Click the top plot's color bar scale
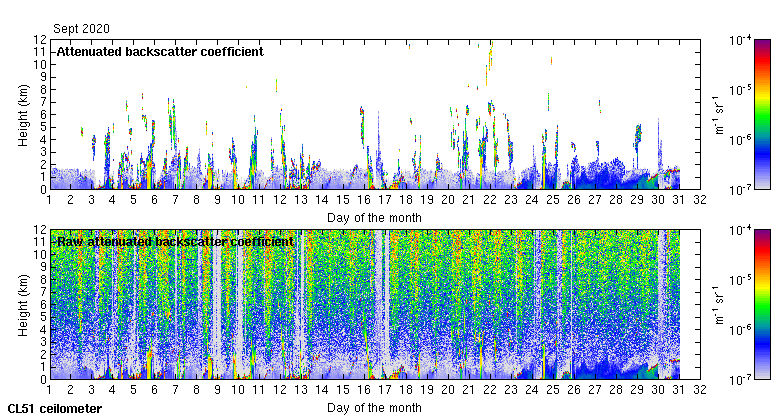The height and width of the screenshot is (420, 780). tap(762, 114)
